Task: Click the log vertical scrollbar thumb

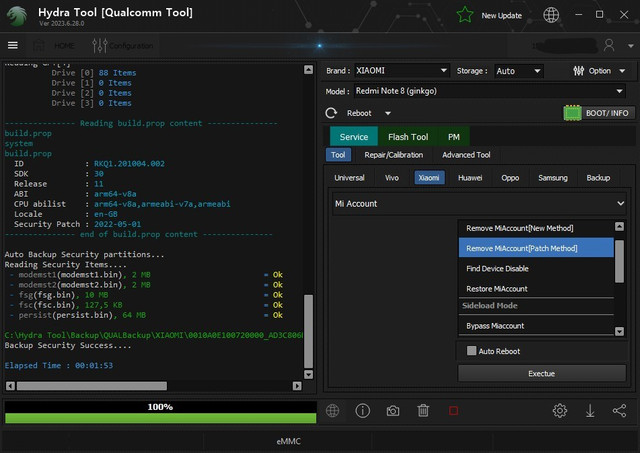Action: tap(309, 331)
